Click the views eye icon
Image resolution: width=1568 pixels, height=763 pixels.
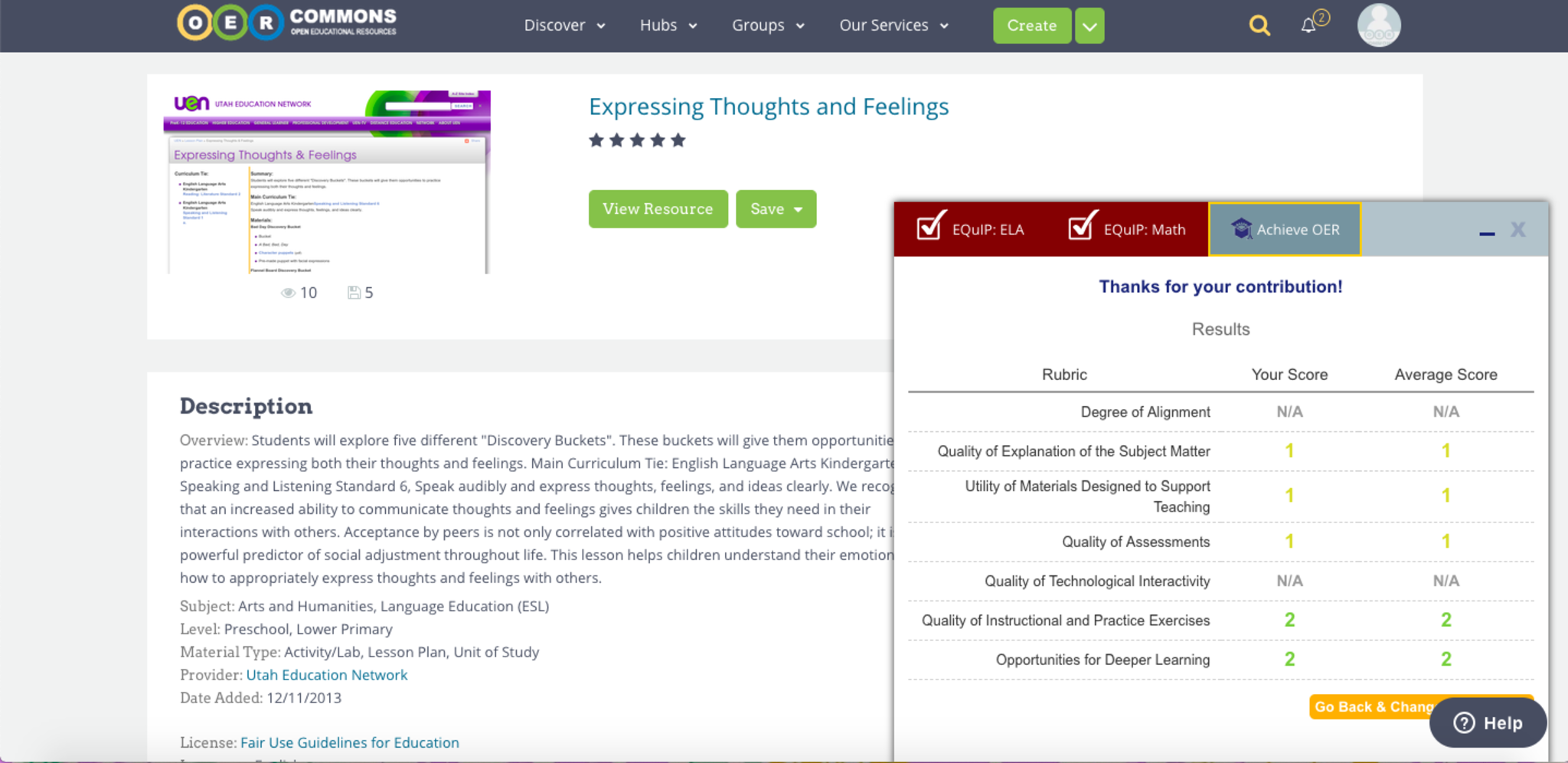[x=288, y=293]
